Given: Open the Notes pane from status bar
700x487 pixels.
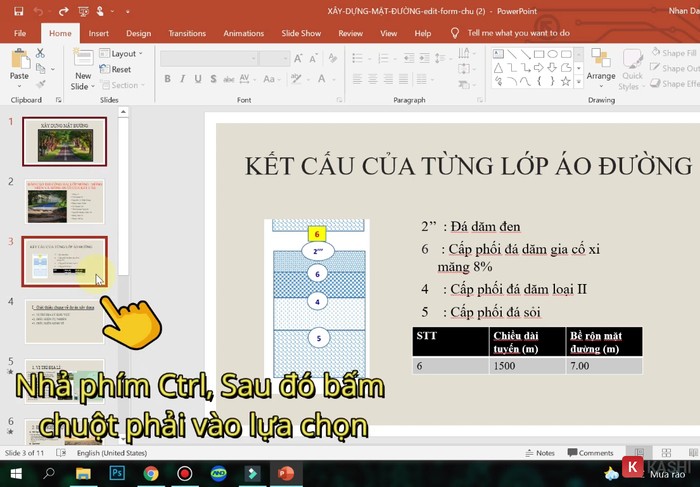Looking at the screenshot, I should tap(540, 453).
